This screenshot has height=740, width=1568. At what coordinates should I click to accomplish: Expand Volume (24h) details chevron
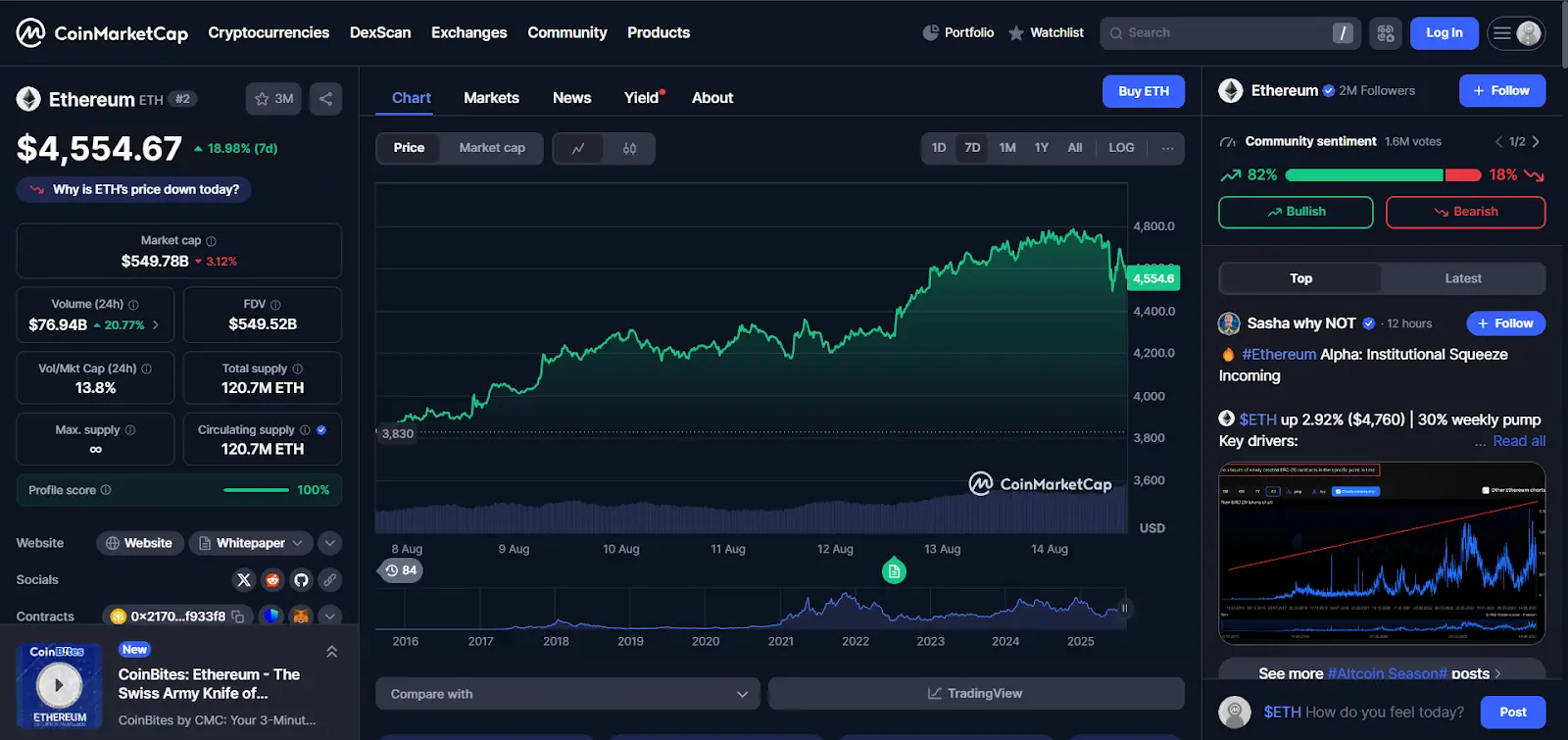click(x=156, y=324)
